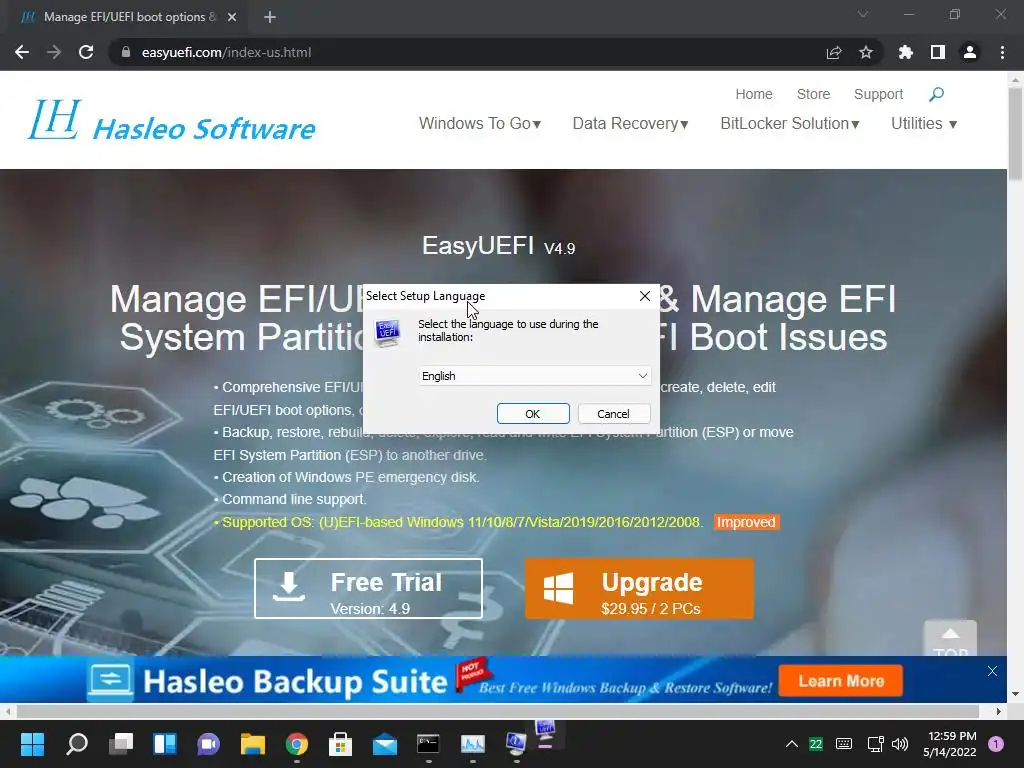
Task: Open Chat app on taskbar
Action: [208, 744]
